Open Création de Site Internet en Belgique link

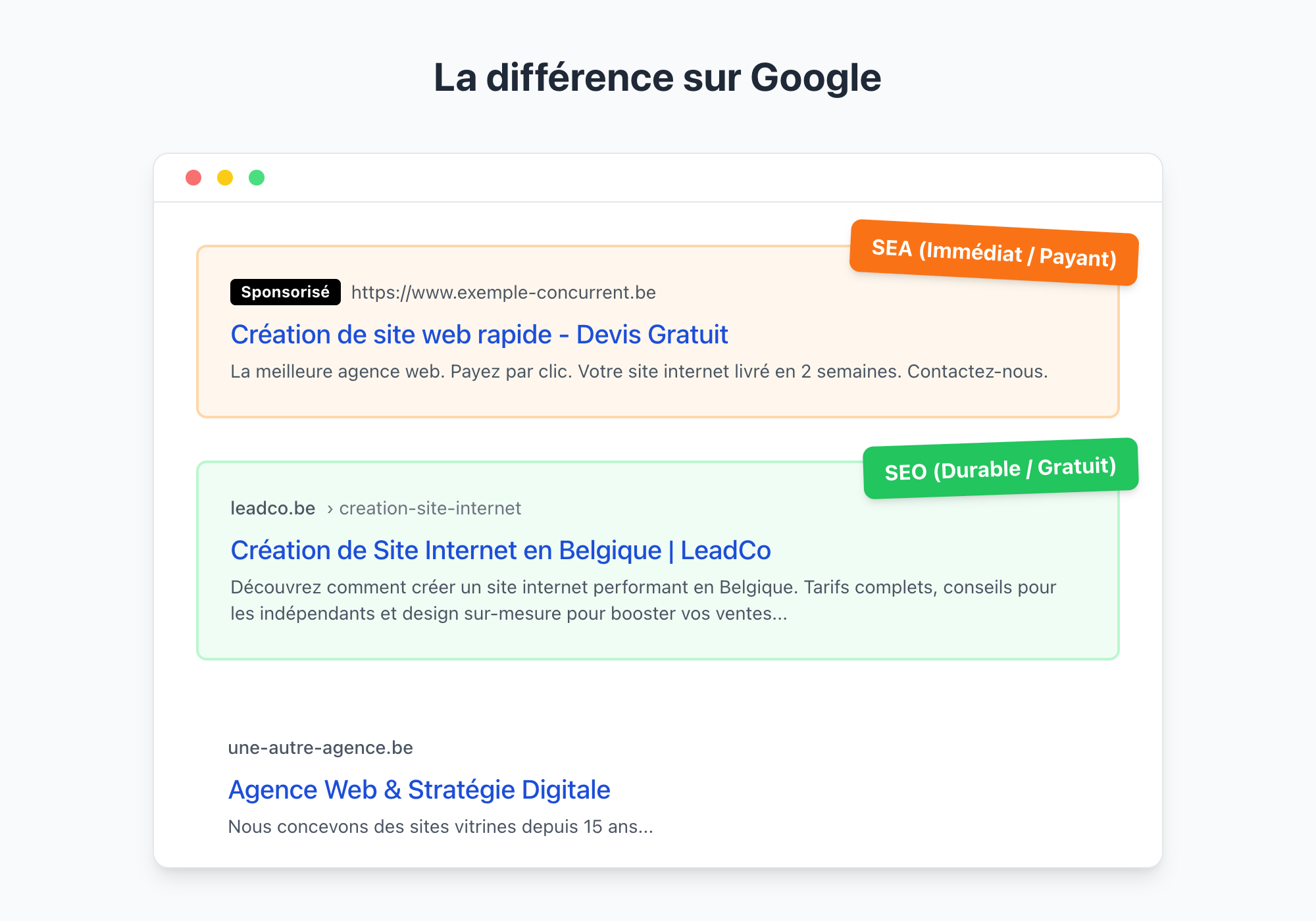click(500, 550)
